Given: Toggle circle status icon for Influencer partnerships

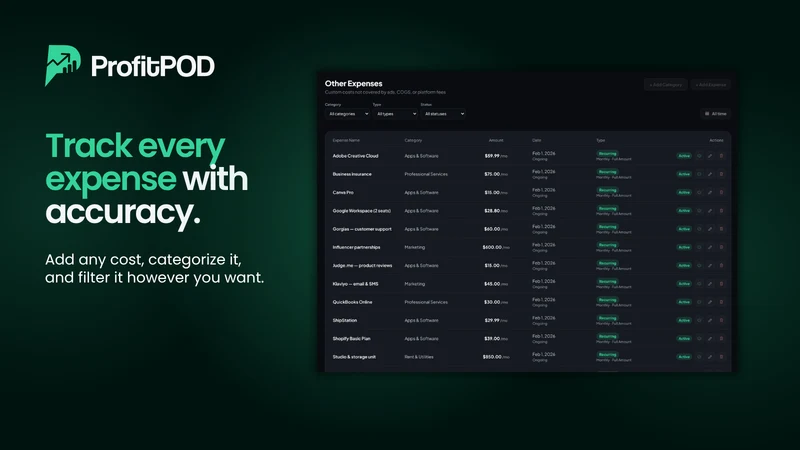Looking at the screenshot, I should coord(699,247).
